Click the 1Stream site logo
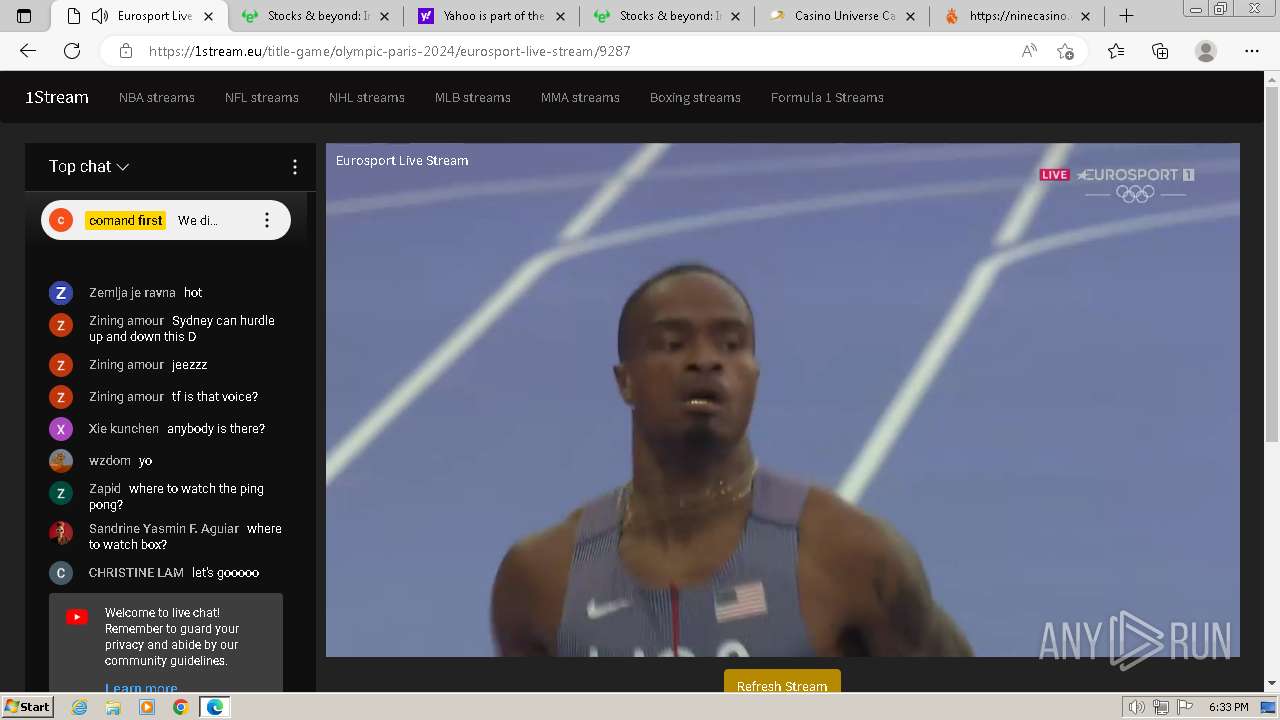 pos(57,97)
